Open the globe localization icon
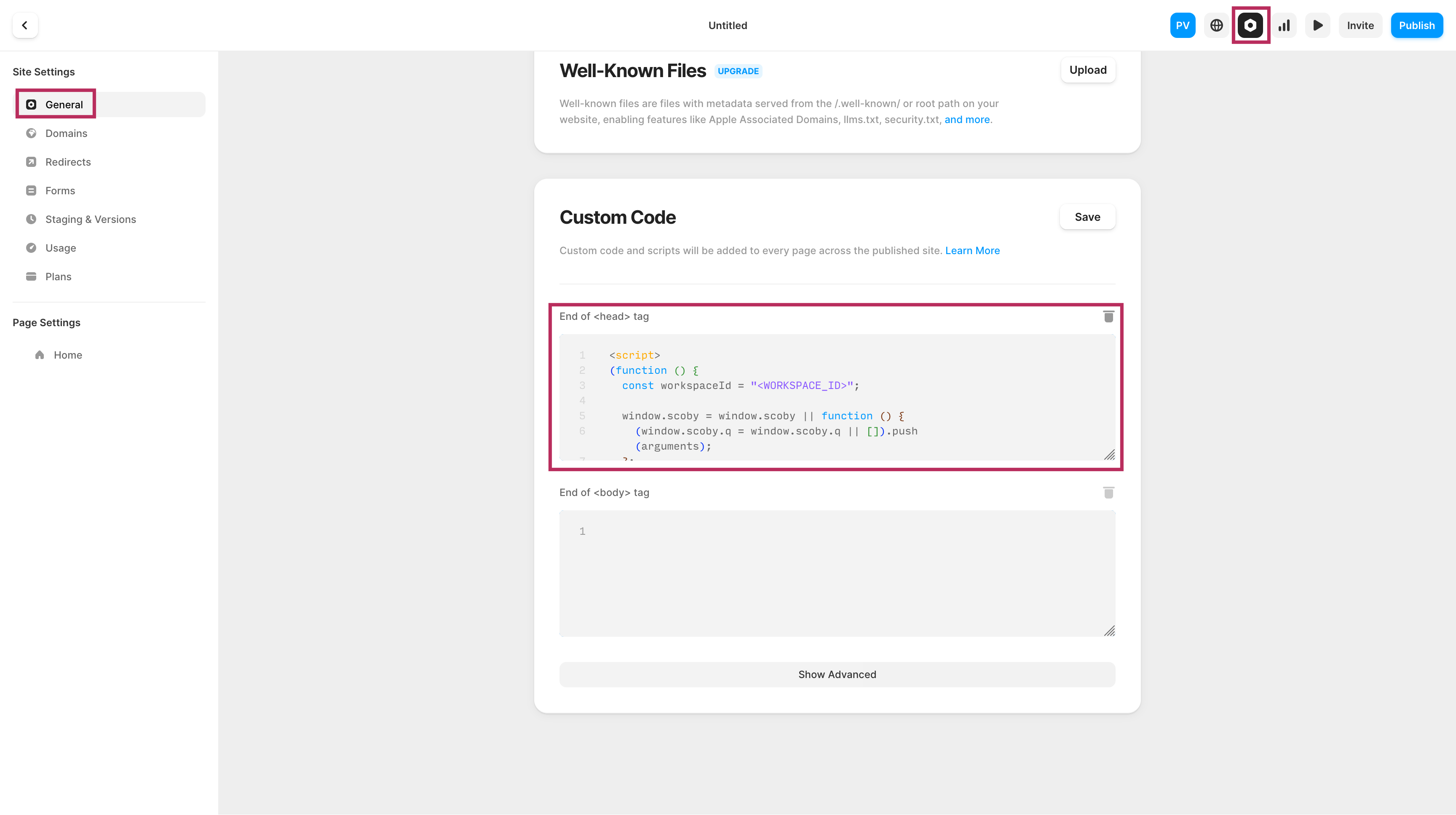 [1216, 25]
